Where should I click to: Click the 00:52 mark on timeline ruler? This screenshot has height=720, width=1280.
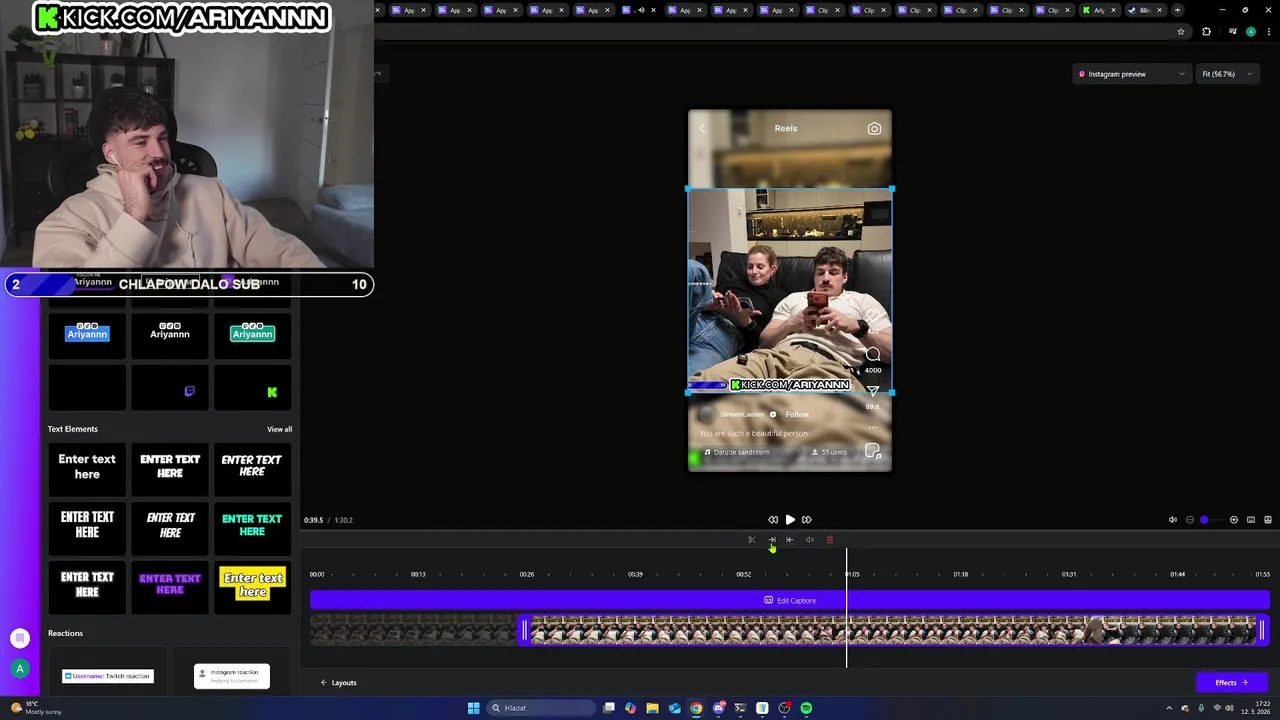pos(743,574)
